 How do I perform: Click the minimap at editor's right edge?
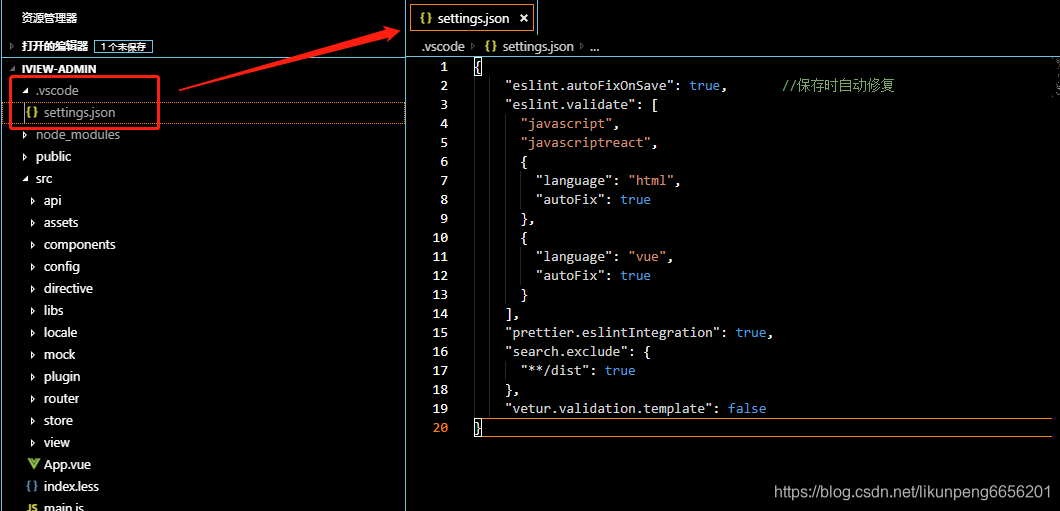pyautogui.click(x=1056, y=78)
